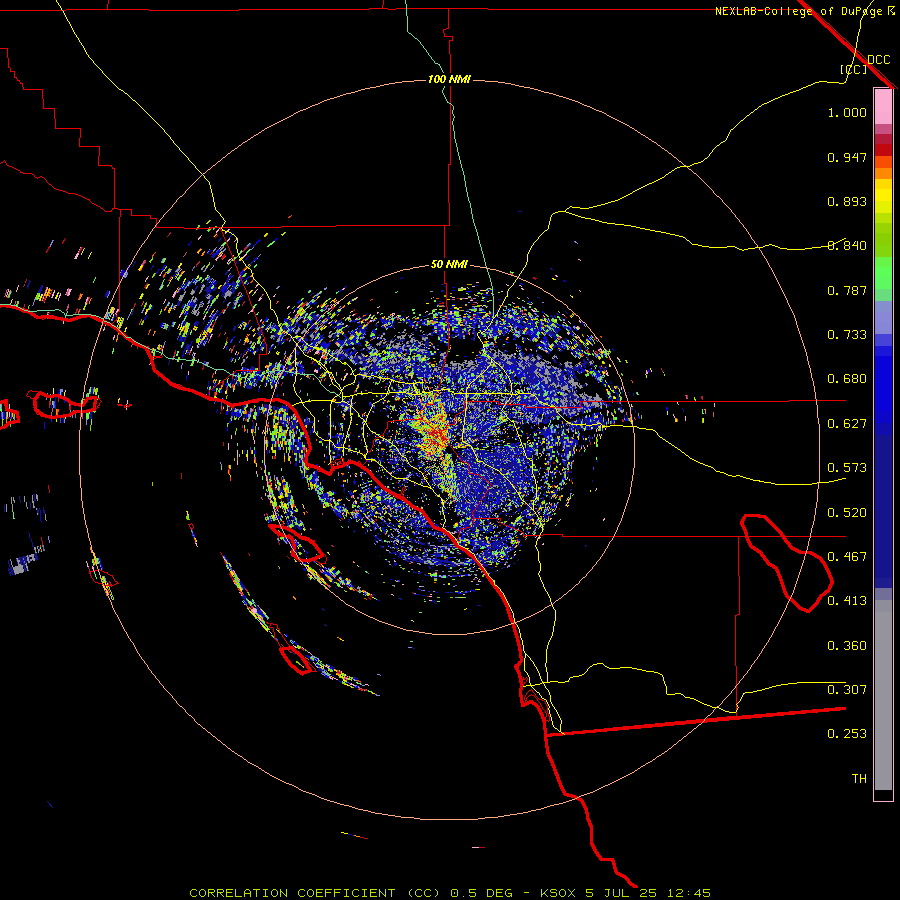Click the 0.627 color scale label
Screen dimensions: 900x900
pos(847,424)
